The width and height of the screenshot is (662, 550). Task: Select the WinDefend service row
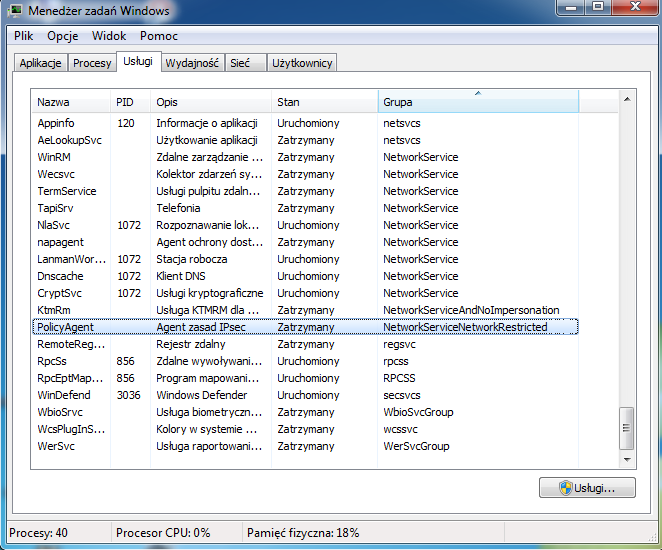coord(305,395)
